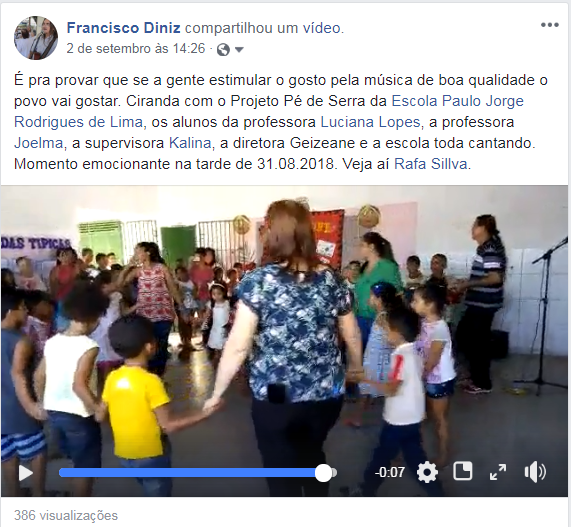Open Joelma tagged profile link
The height and width of the screenshot is (532, 571).
(x=39, y=143)
